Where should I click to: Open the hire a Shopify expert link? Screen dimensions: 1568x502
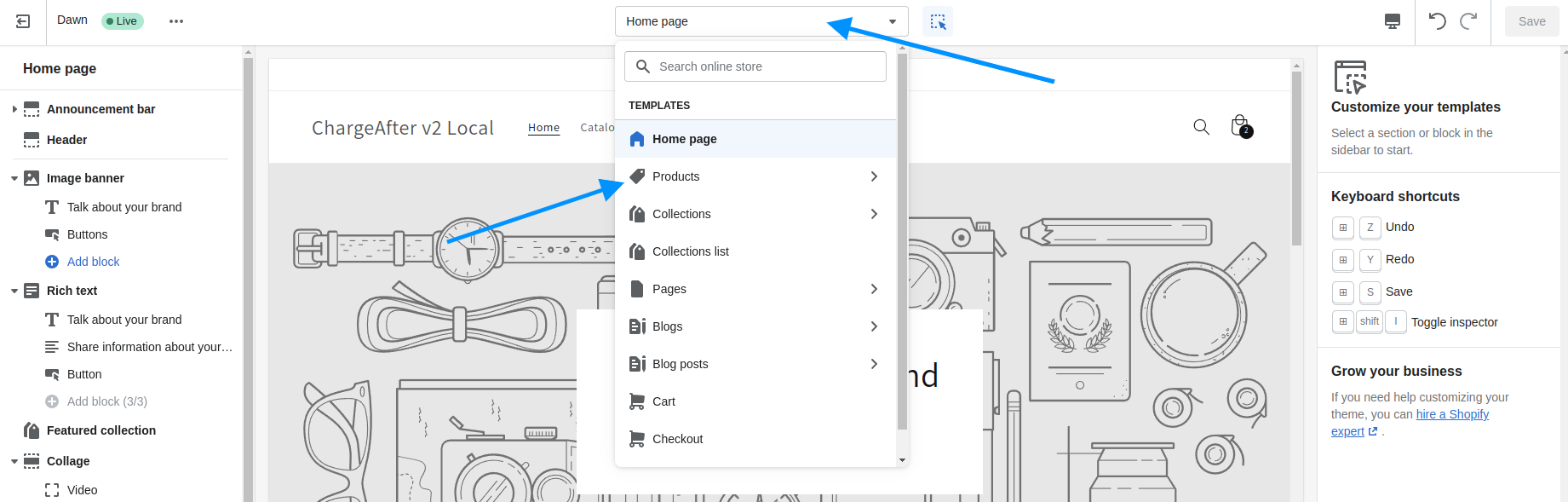[1410, 423]
